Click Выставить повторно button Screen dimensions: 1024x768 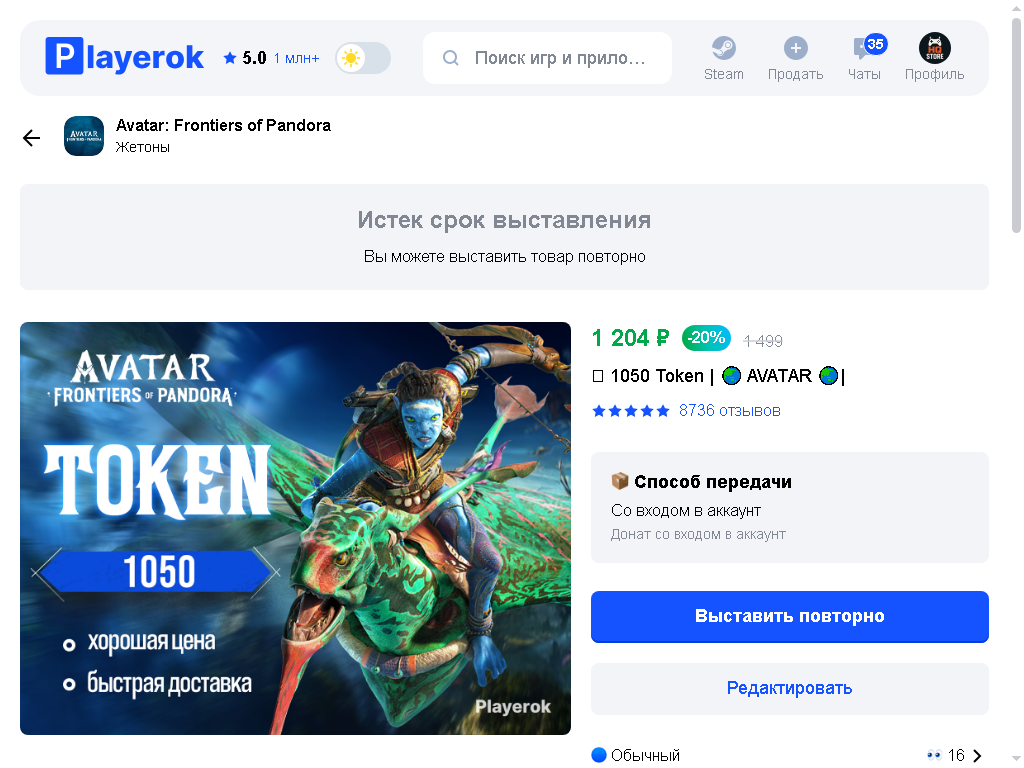click(790, 616)
